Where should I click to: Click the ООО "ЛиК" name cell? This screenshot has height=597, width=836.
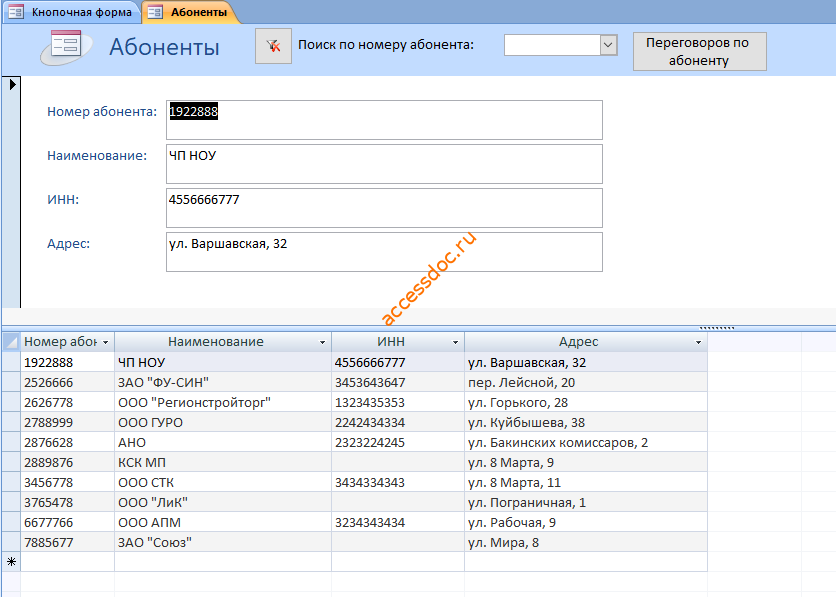pyautogui.click(x=223, y=503)
